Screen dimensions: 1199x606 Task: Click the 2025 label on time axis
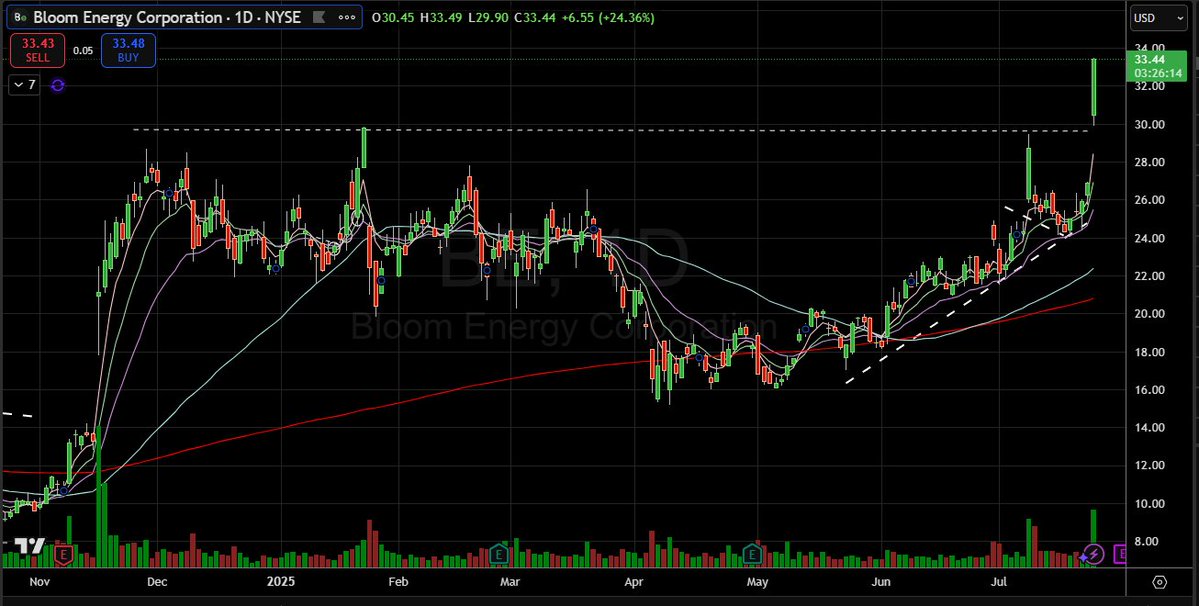(281, 582)
